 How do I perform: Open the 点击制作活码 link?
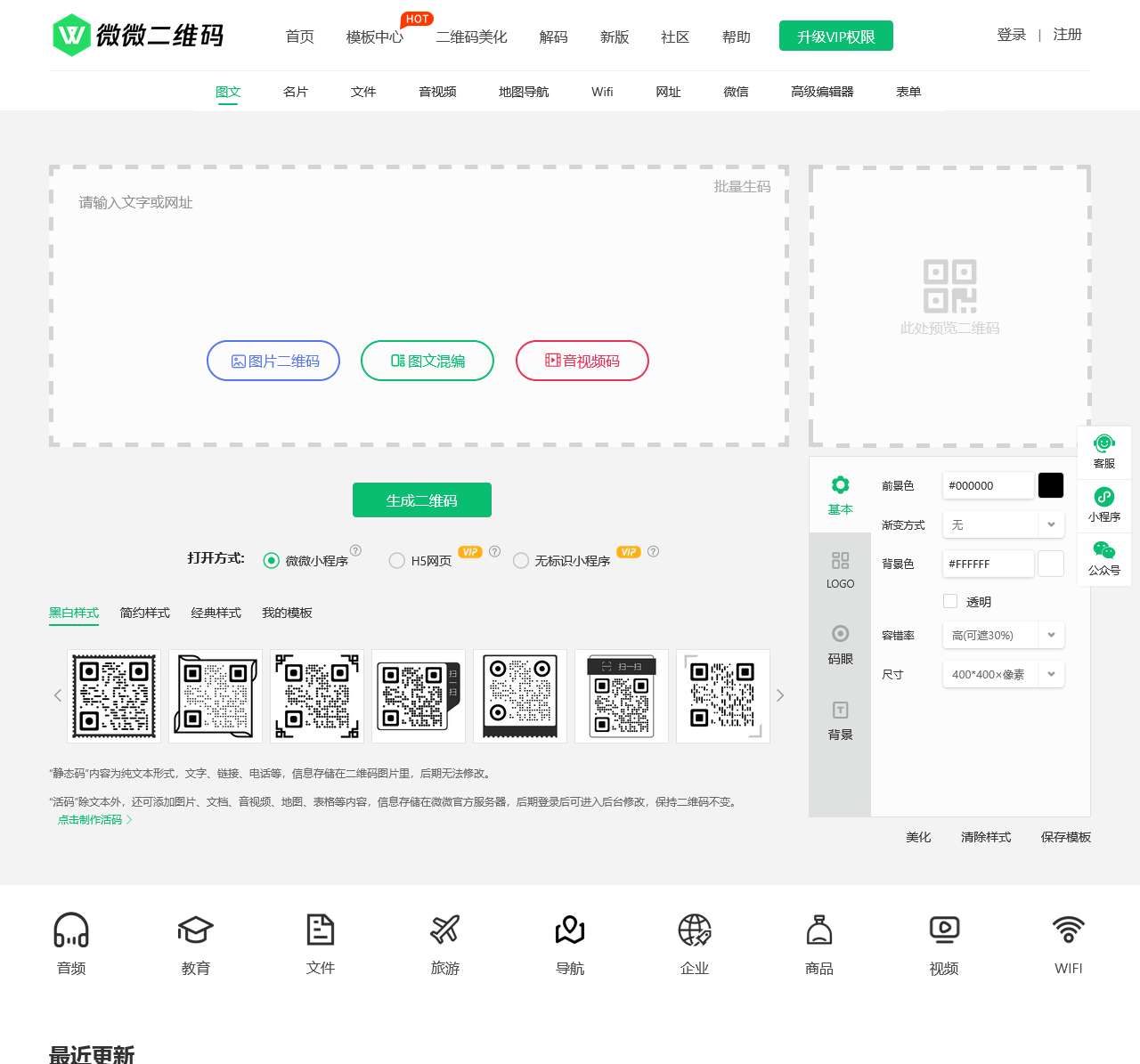point(94,819)
